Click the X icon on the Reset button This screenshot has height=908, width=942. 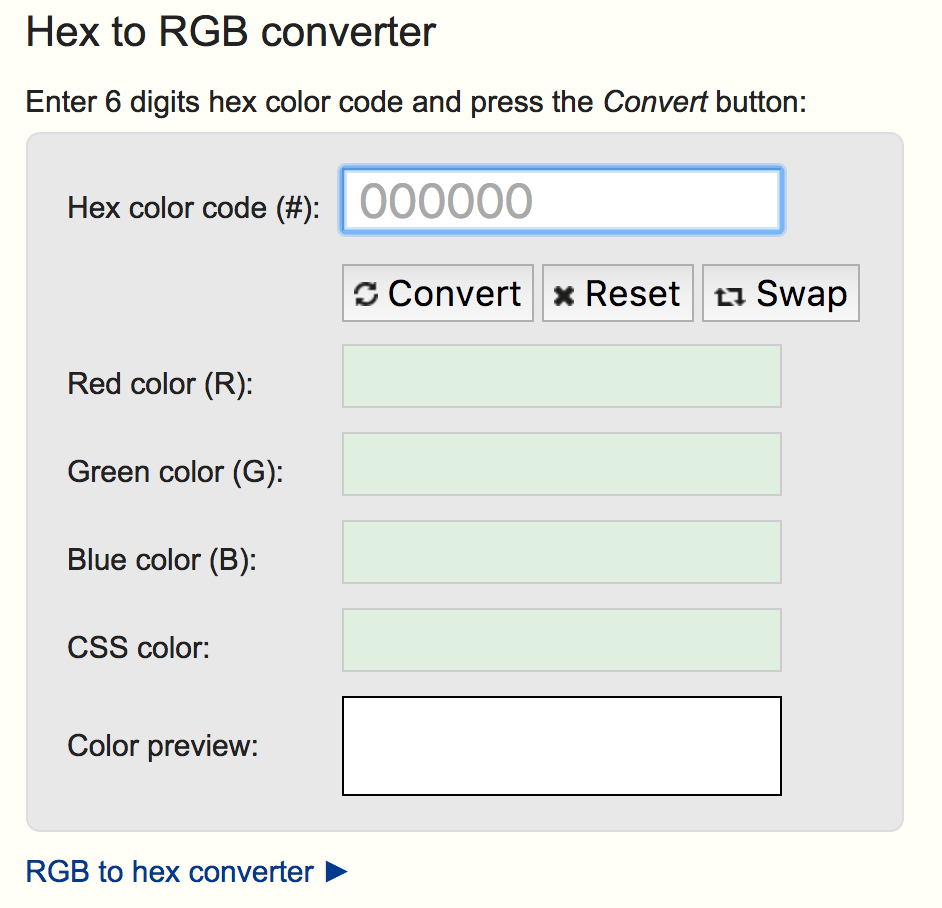pyautogui.click(x=561, y=292)
